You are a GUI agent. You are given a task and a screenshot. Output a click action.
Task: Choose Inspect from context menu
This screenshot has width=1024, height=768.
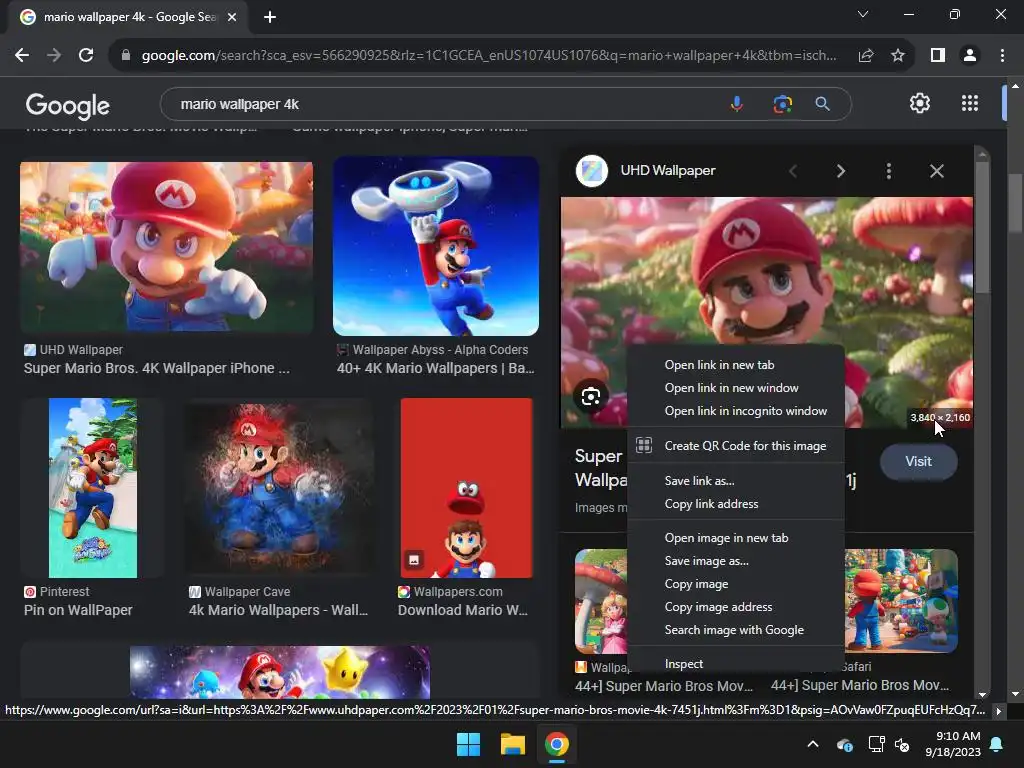[x=684, y=664]
